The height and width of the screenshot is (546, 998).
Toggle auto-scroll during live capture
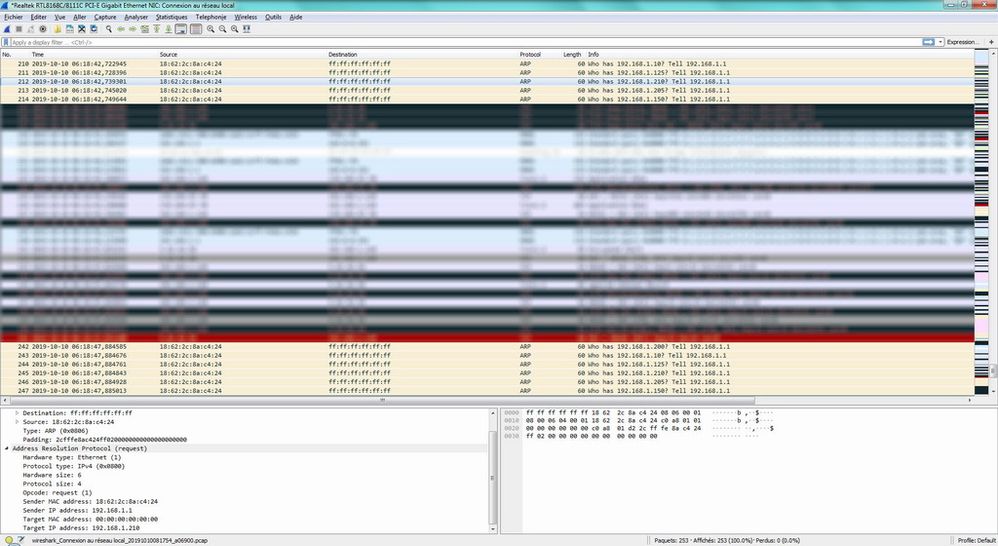click(181, 29)
